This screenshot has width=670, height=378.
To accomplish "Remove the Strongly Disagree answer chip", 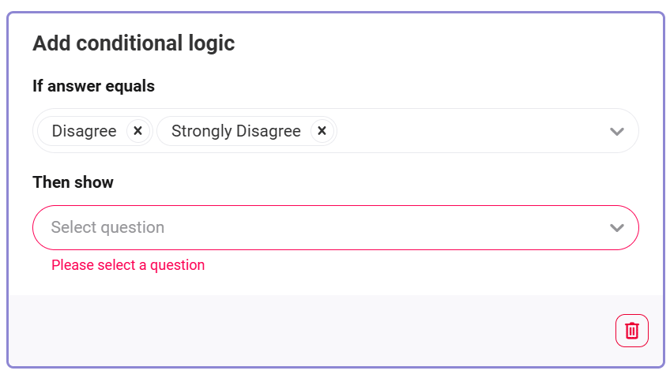I will [322, 131].
